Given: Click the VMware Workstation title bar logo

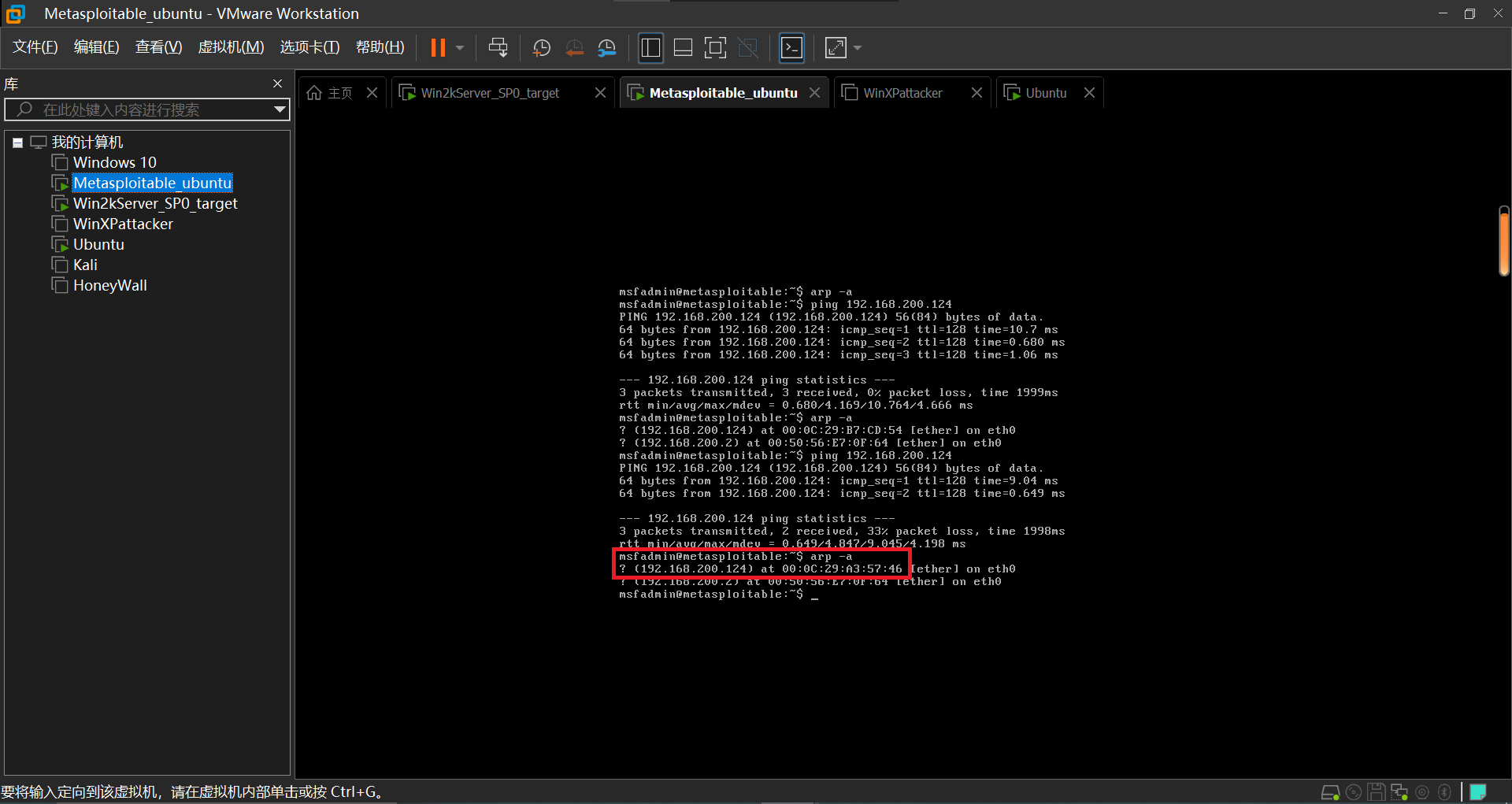Looking at the screenshot, I should (x=16, y=13).
